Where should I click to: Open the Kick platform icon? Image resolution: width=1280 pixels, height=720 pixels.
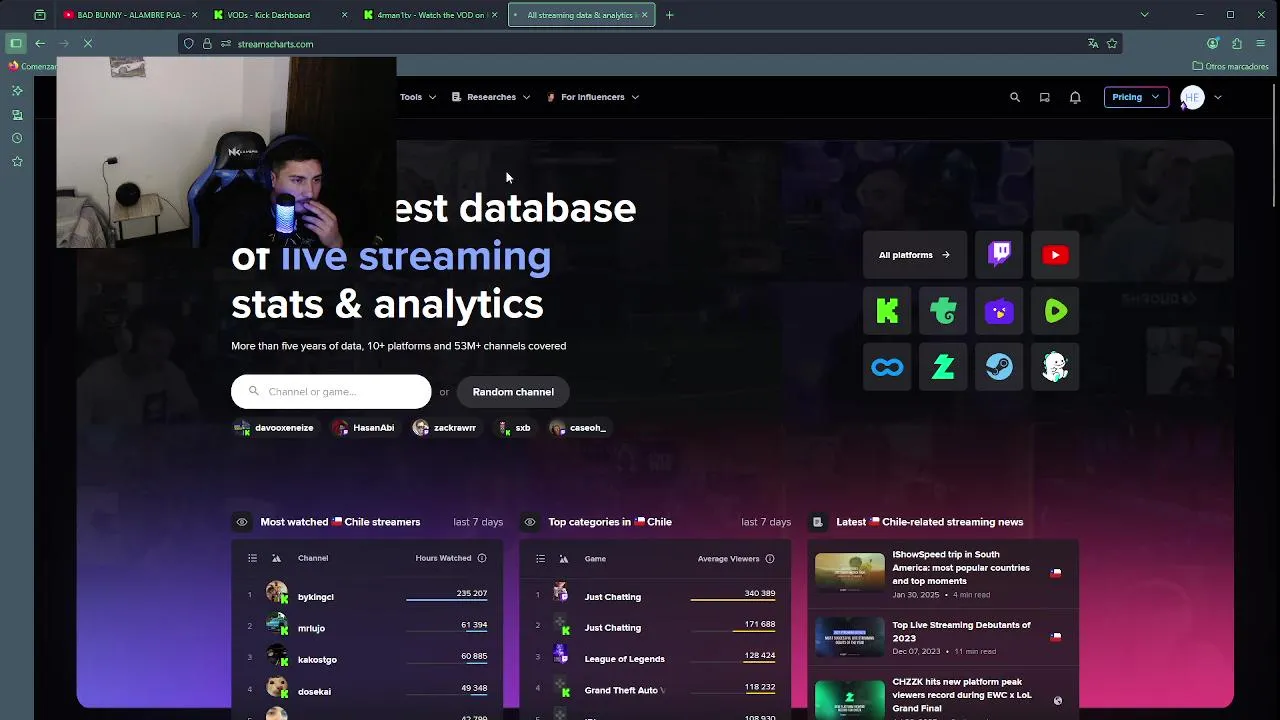click(x=887, y=311)
